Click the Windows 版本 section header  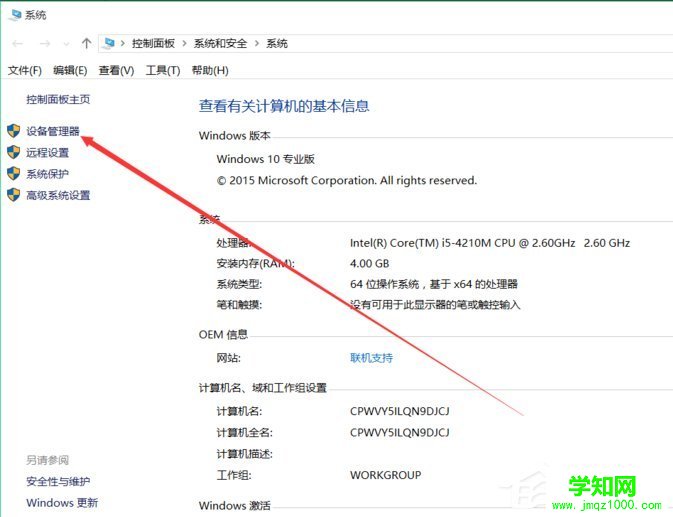coord(235,136)
